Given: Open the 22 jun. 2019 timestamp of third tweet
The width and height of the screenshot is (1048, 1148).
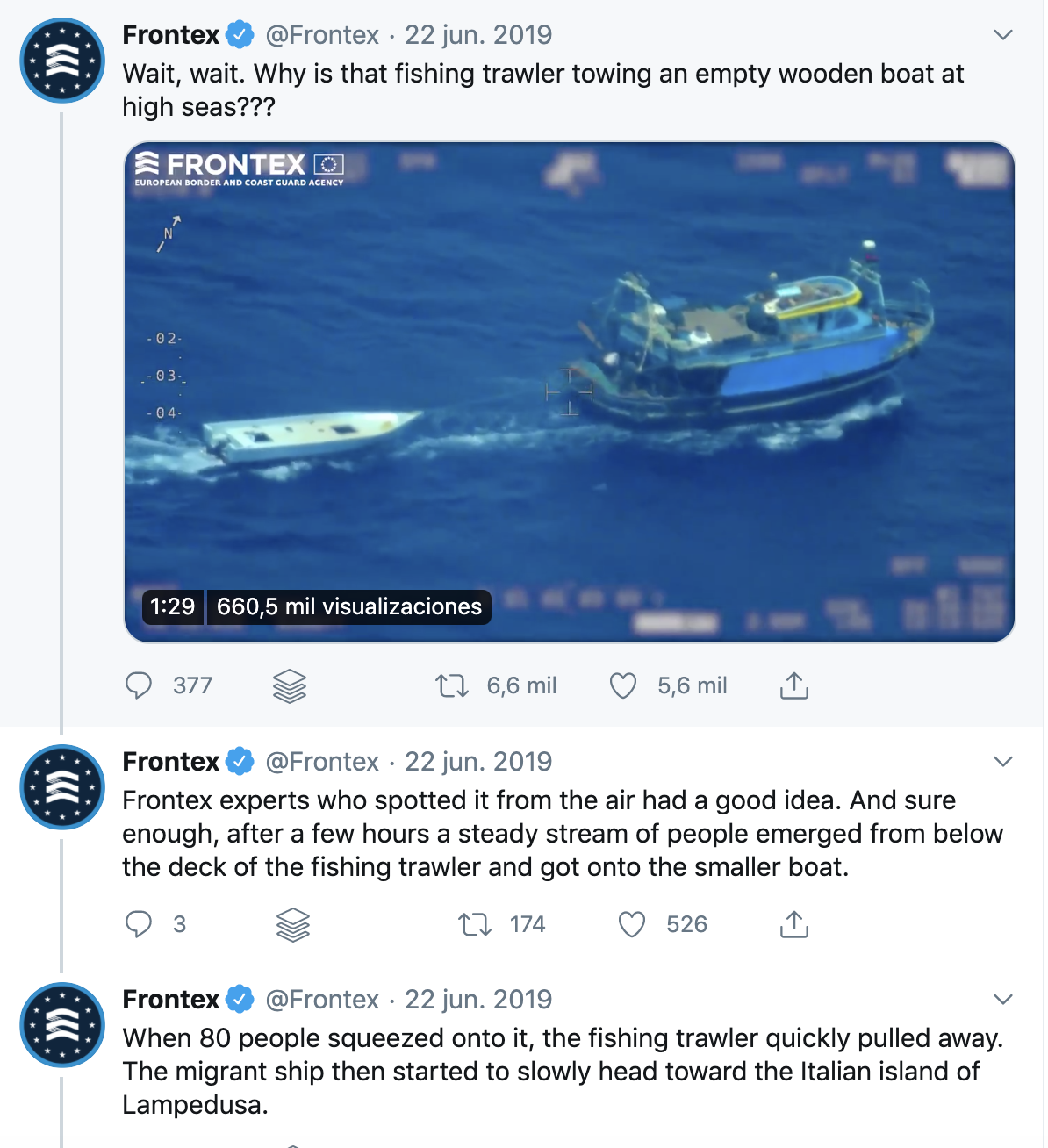Looking at the screenshot, I should point(478,1000).
